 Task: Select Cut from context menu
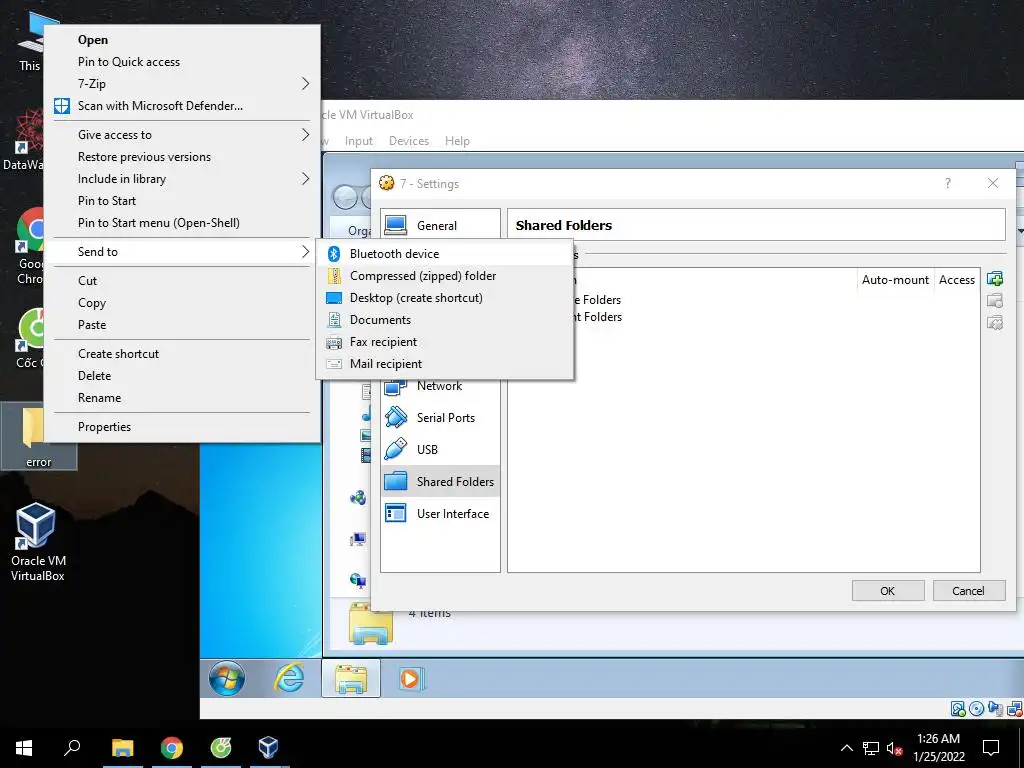click(x=182, y=281)
